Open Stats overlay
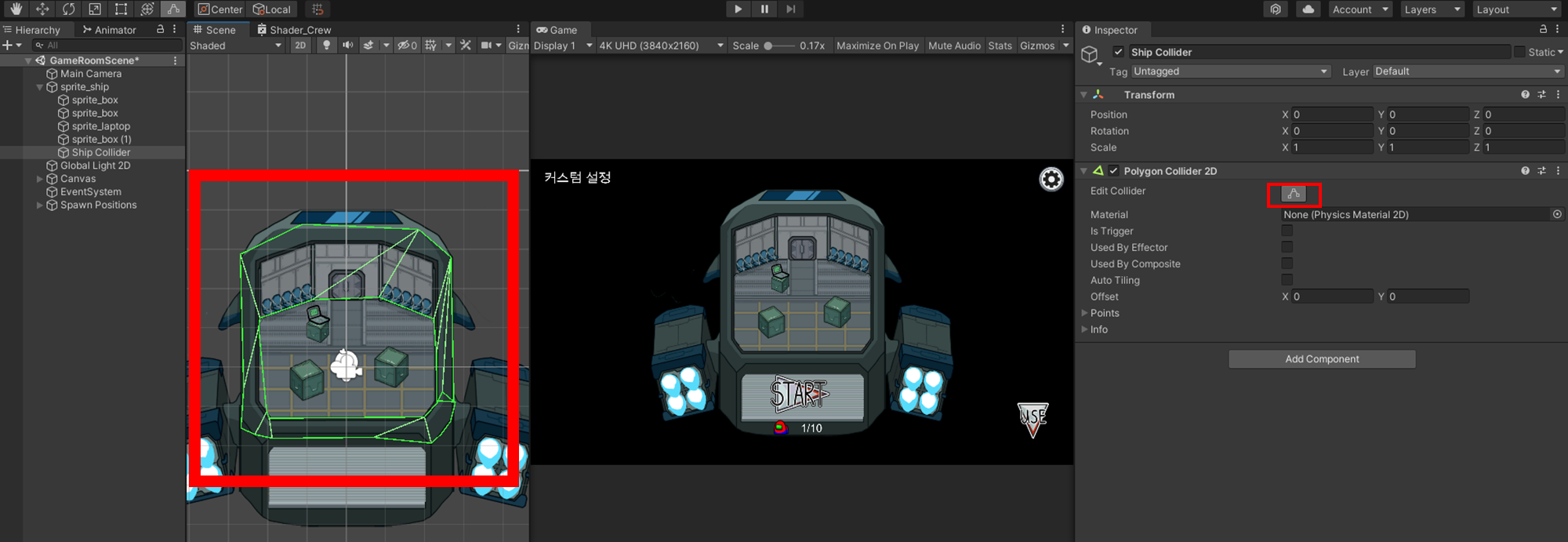Image resolution: width=1568 pixels, height=542 pixels. tap(1000, 45)
